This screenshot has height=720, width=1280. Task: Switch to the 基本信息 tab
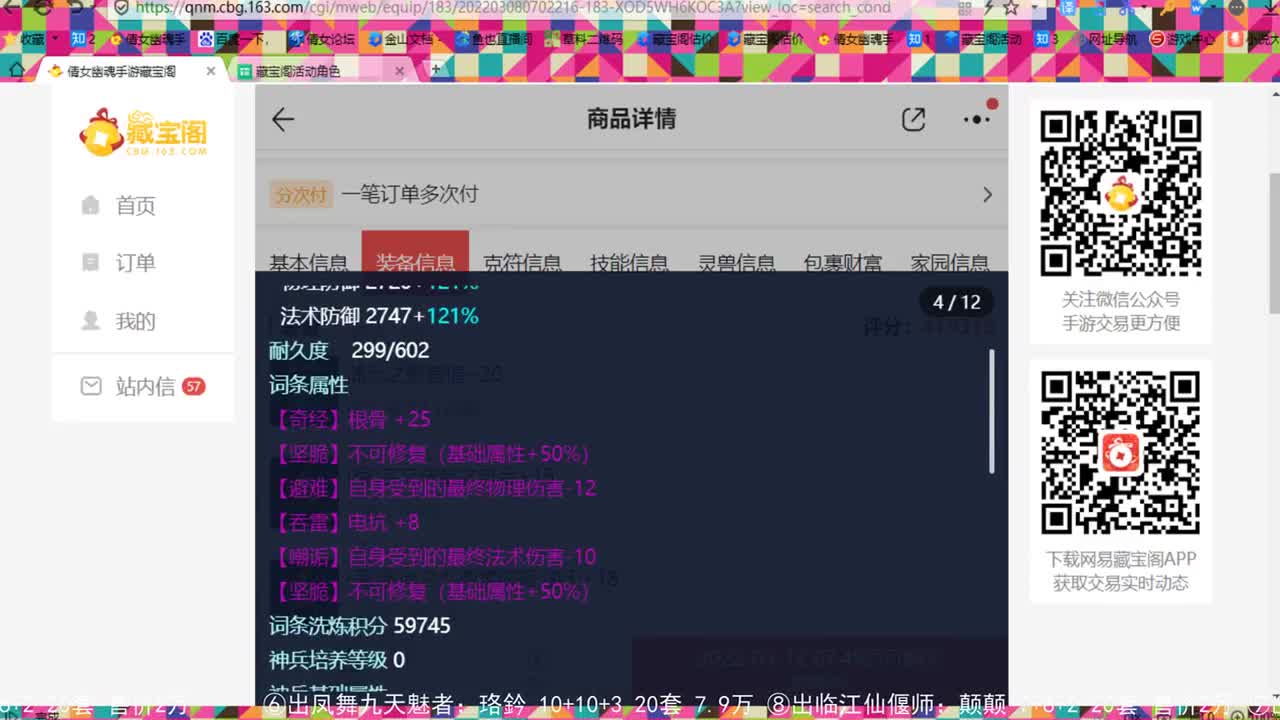(x=308, y=263)
